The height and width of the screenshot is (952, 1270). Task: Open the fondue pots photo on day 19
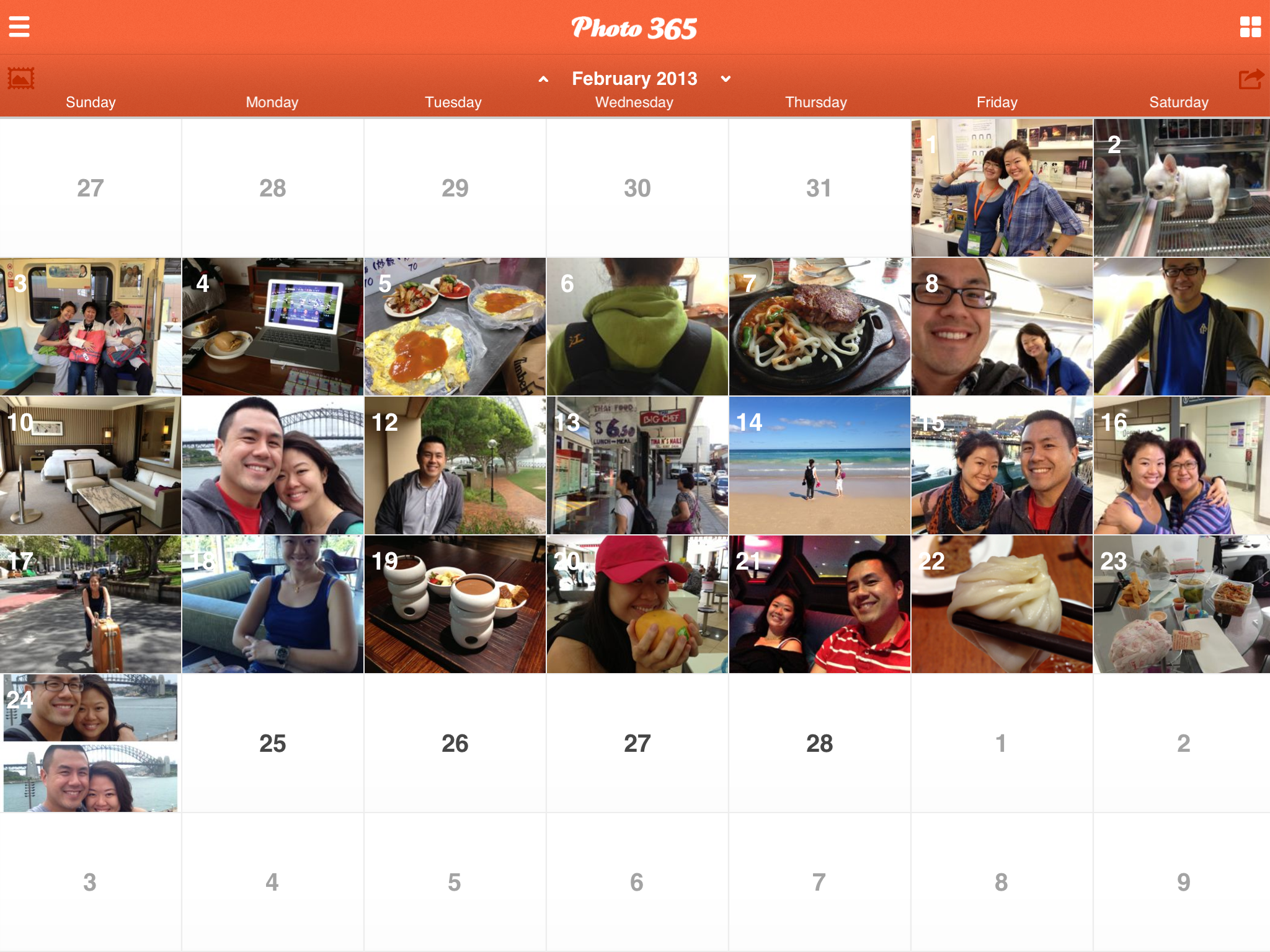pos(455,604)
